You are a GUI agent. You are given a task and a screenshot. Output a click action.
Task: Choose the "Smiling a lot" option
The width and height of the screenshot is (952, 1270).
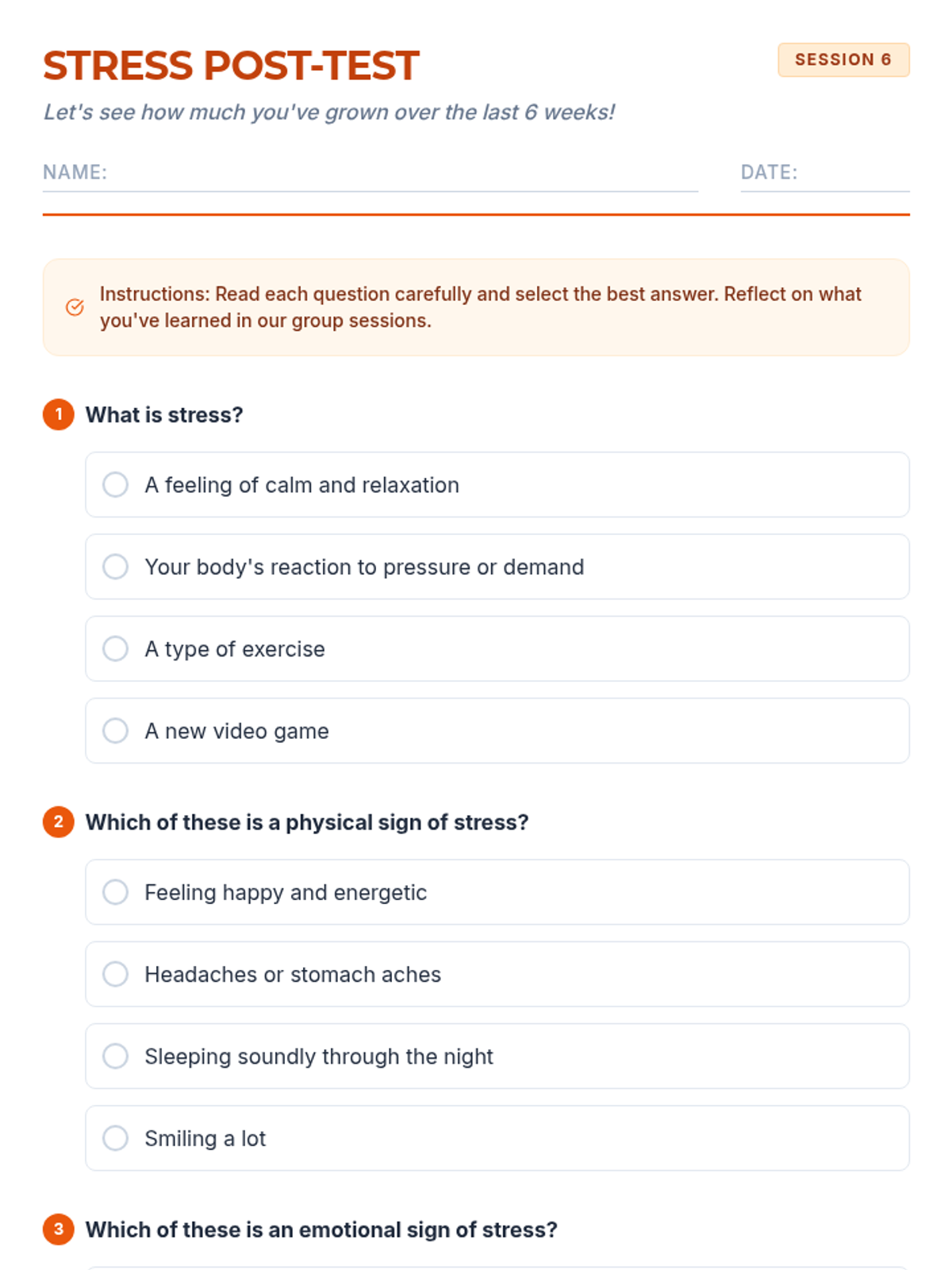tap(116, 1137)
